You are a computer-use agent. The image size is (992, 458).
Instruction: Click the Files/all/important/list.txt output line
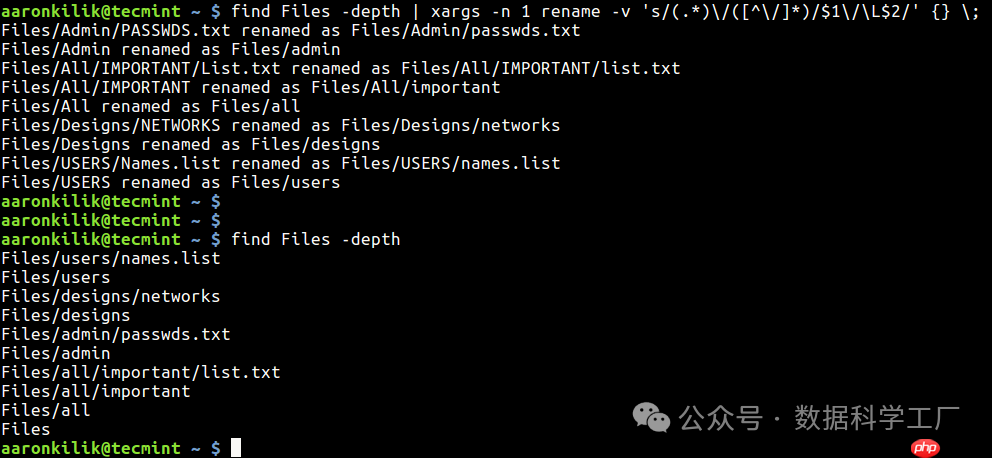point(140,372)
